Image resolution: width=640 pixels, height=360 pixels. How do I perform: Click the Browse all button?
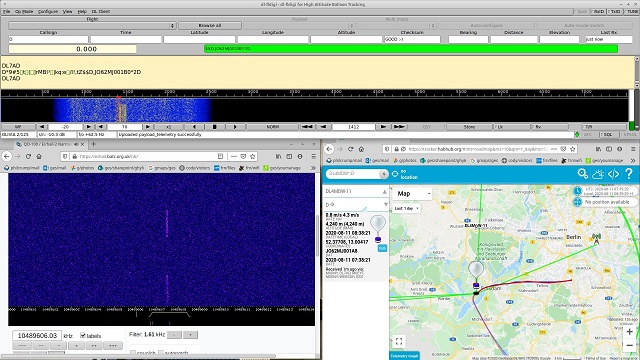click(x=210, y=25)
